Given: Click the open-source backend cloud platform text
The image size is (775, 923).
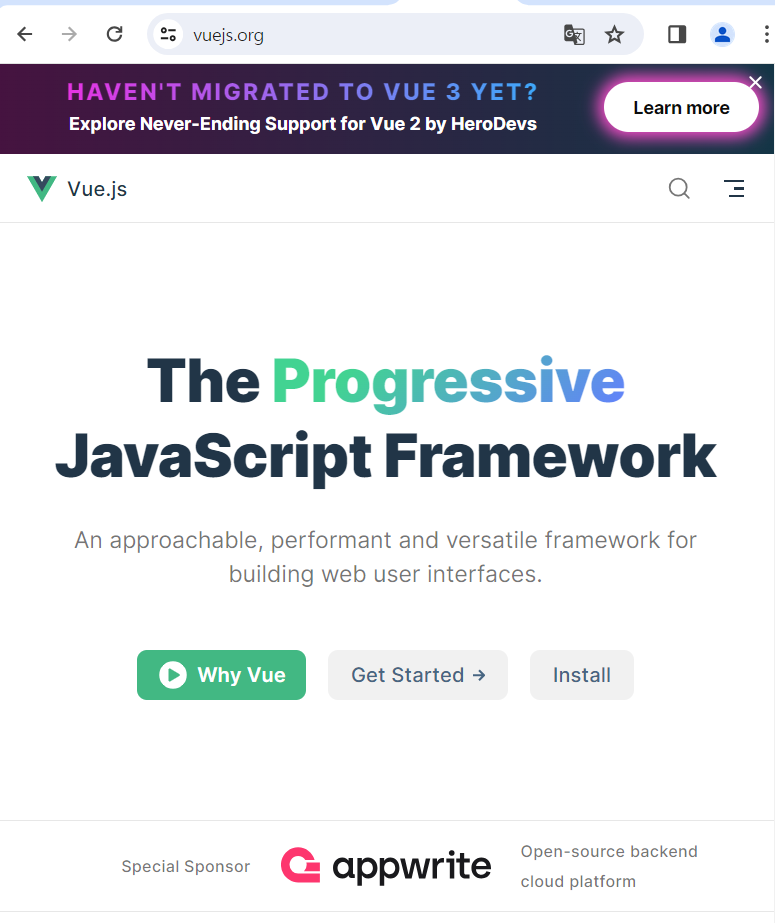Looking at the screenshot, I should pos(609,866).
